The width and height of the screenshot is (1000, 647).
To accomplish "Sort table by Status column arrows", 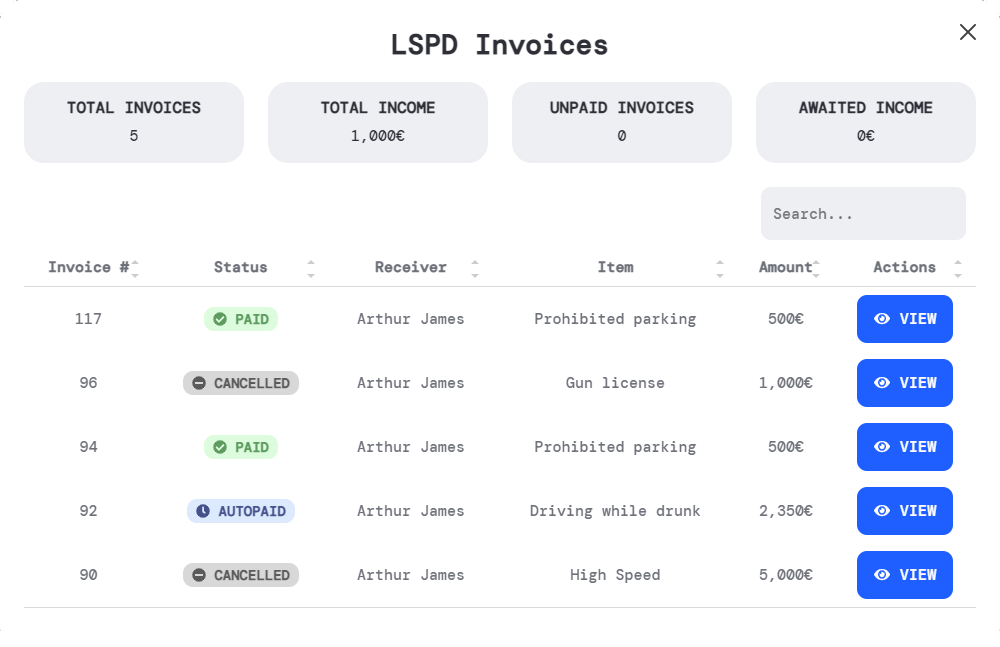I will click(311, 268).
